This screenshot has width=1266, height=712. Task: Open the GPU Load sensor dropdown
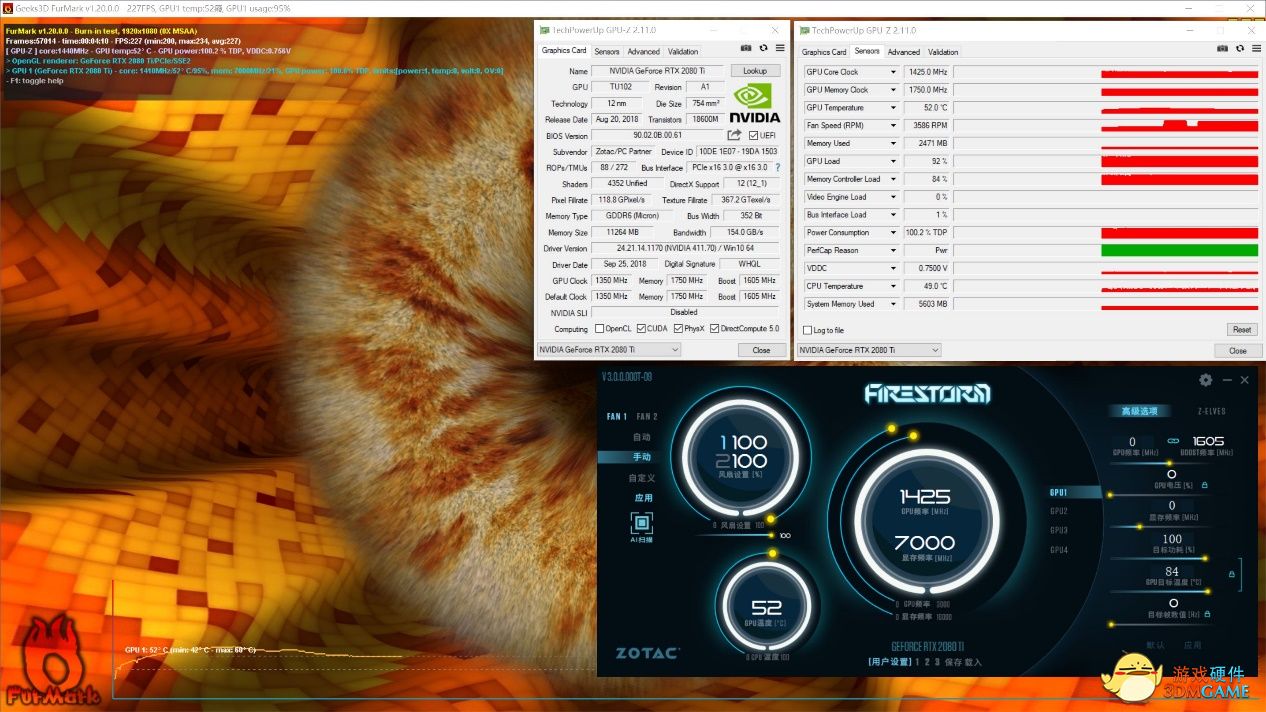click(893, 161)
